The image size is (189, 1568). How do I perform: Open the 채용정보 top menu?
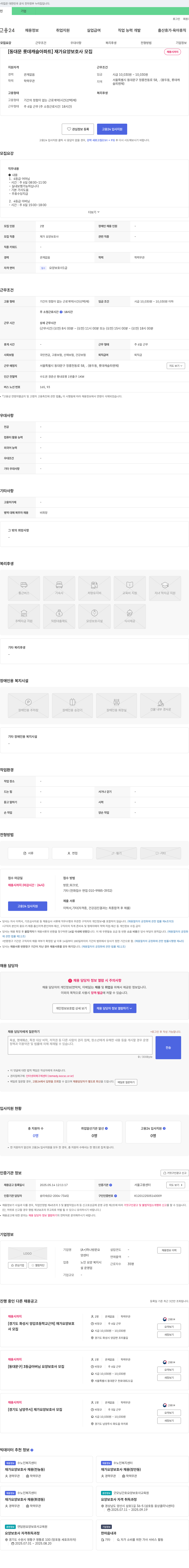(x=32, y=30)
